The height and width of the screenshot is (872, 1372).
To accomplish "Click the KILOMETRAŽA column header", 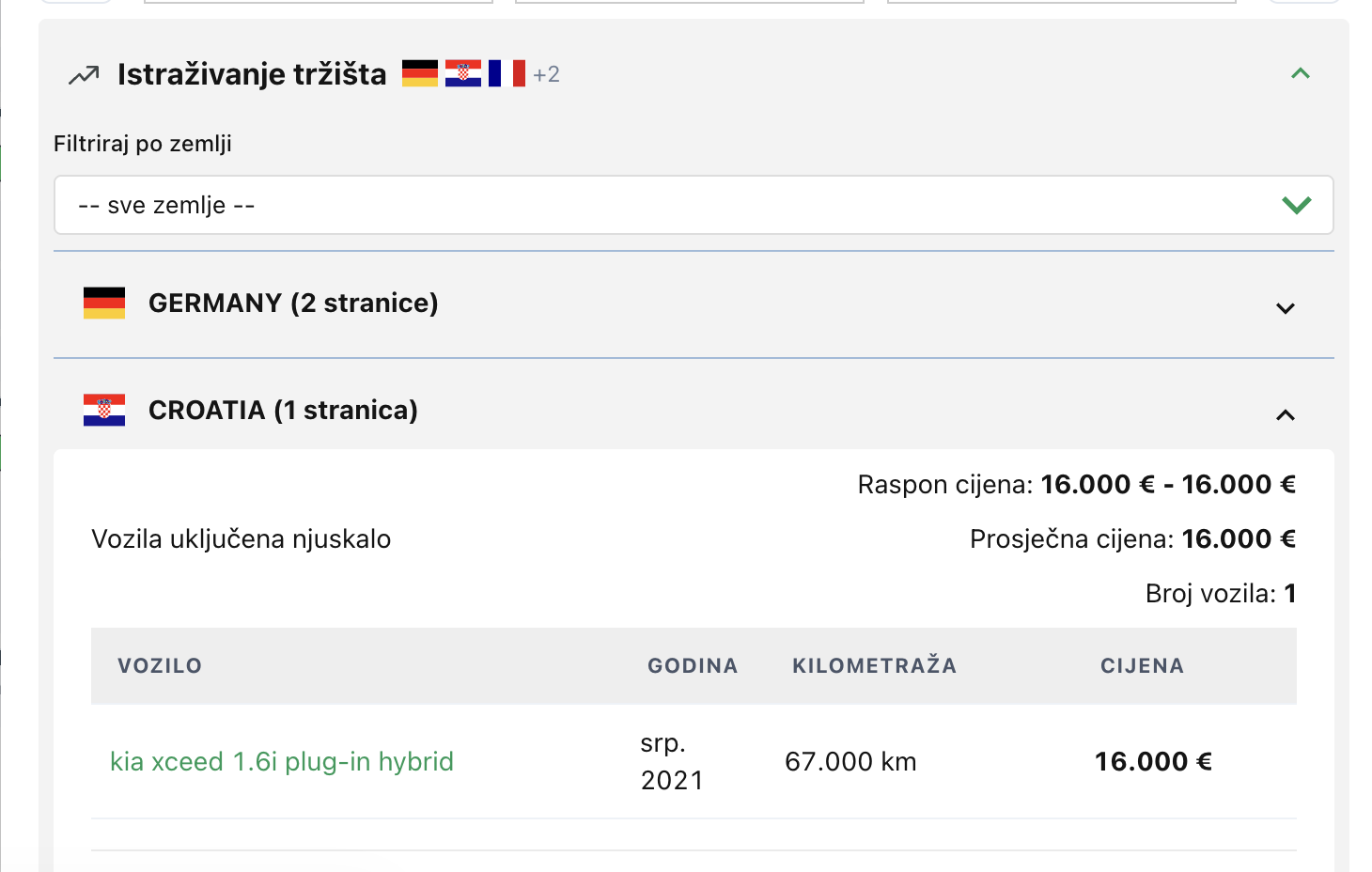I will click(874, 666).
